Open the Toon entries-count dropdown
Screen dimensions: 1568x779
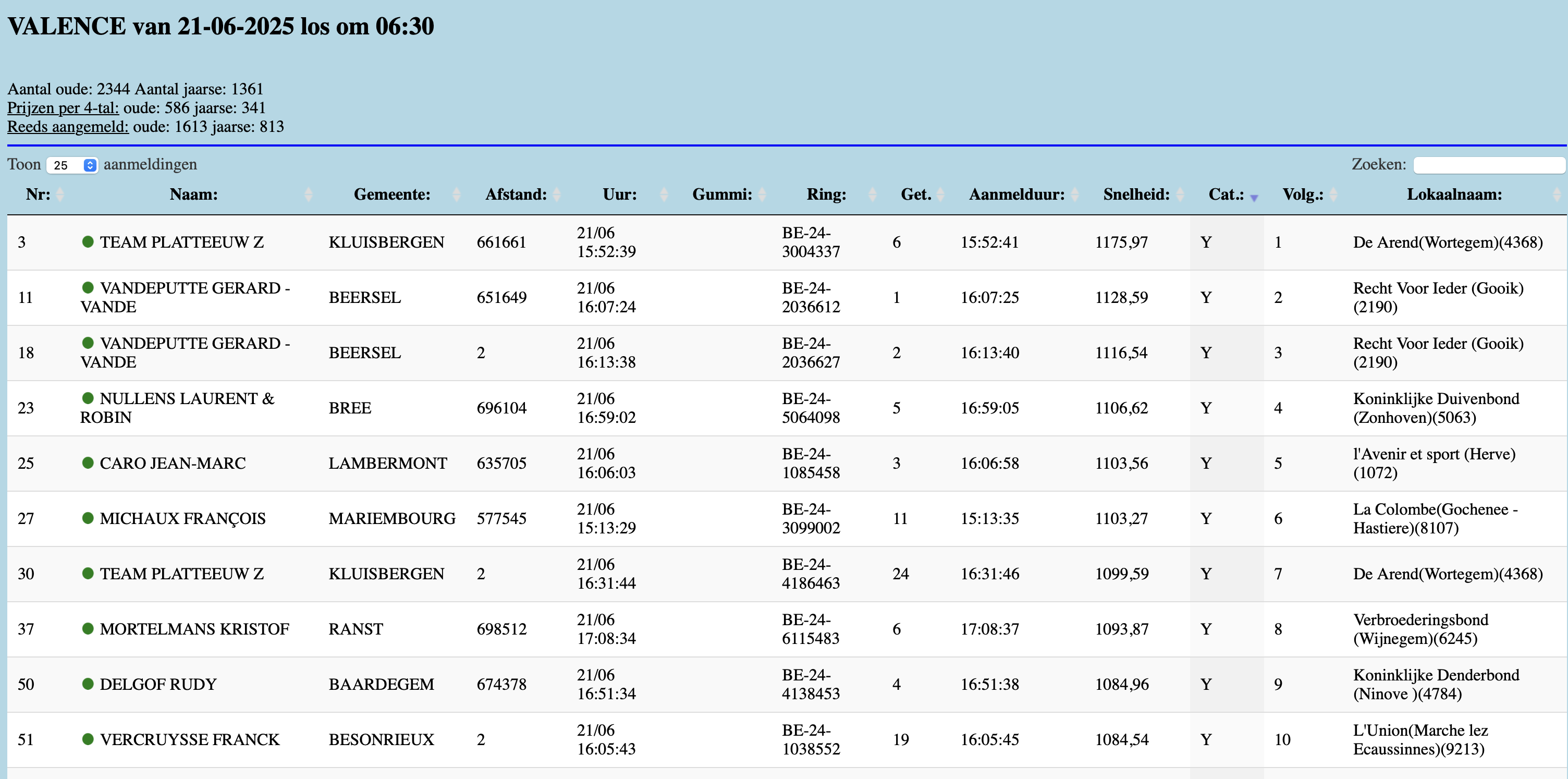click(x=72, y=165)
